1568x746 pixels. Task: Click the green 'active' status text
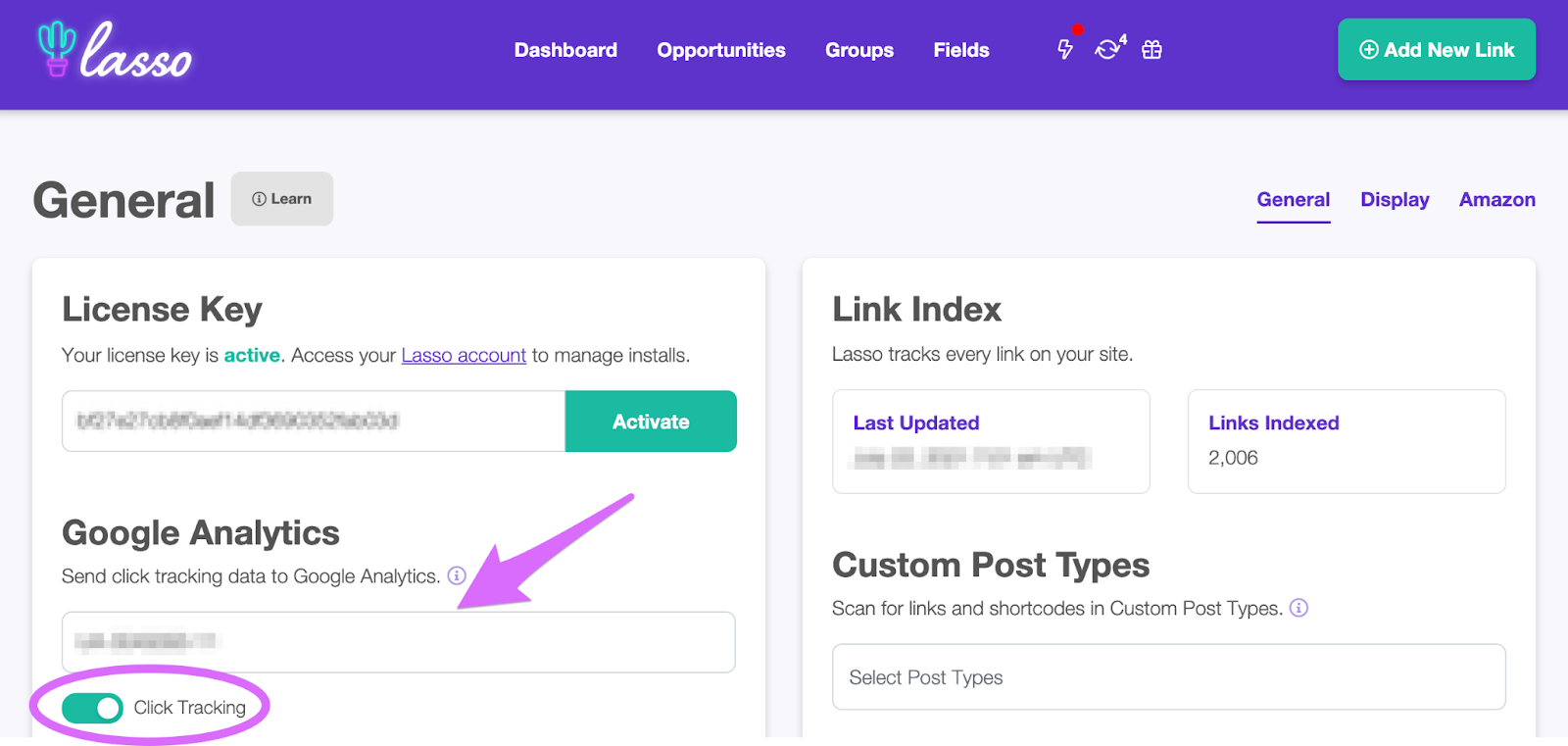252,355
